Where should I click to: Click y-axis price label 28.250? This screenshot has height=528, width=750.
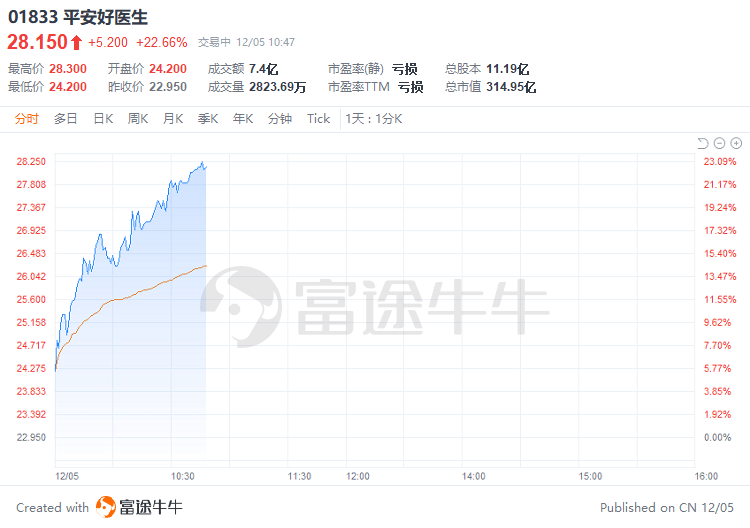tap(31, 162)
